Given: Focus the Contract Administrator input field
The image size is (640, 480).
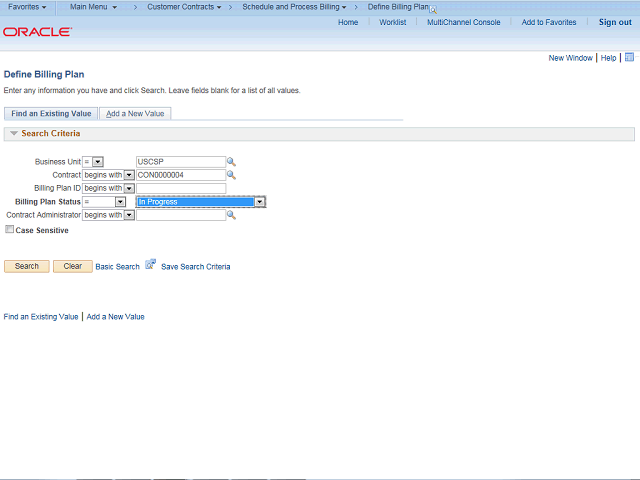Looking at the screenshot, I should [x=181, y=215].
